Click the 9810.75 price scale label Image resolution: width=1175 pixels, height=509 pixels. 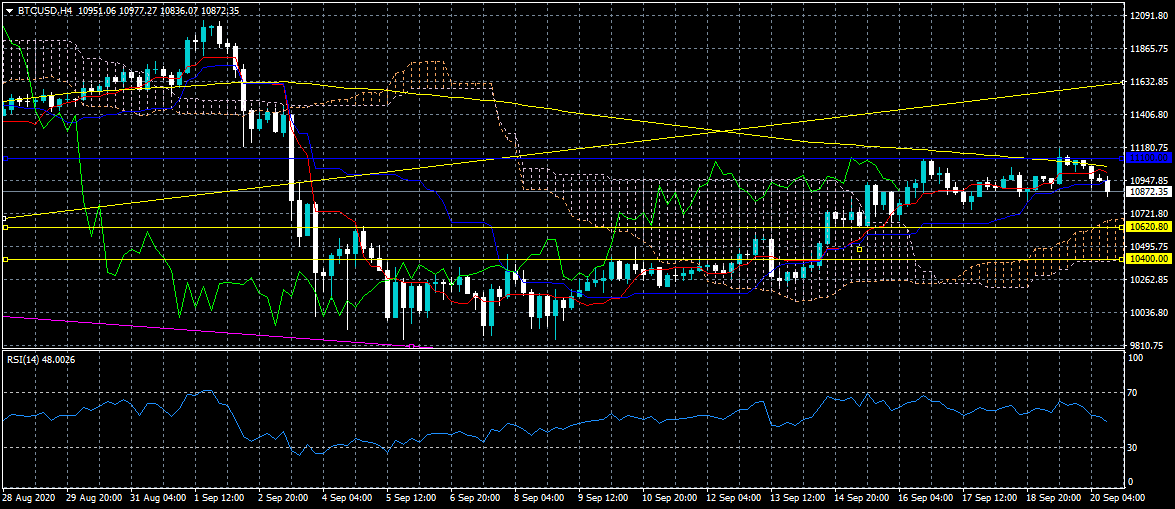tap(1148, 346)
